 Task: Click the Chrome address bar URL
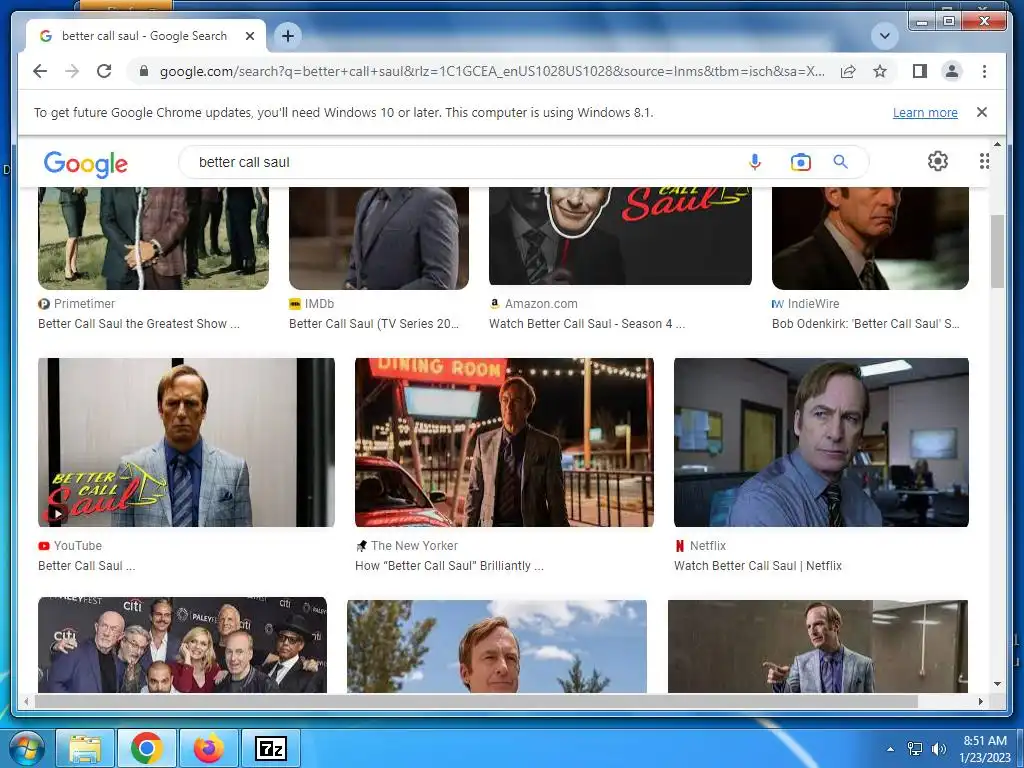click(x=492, y=71)
